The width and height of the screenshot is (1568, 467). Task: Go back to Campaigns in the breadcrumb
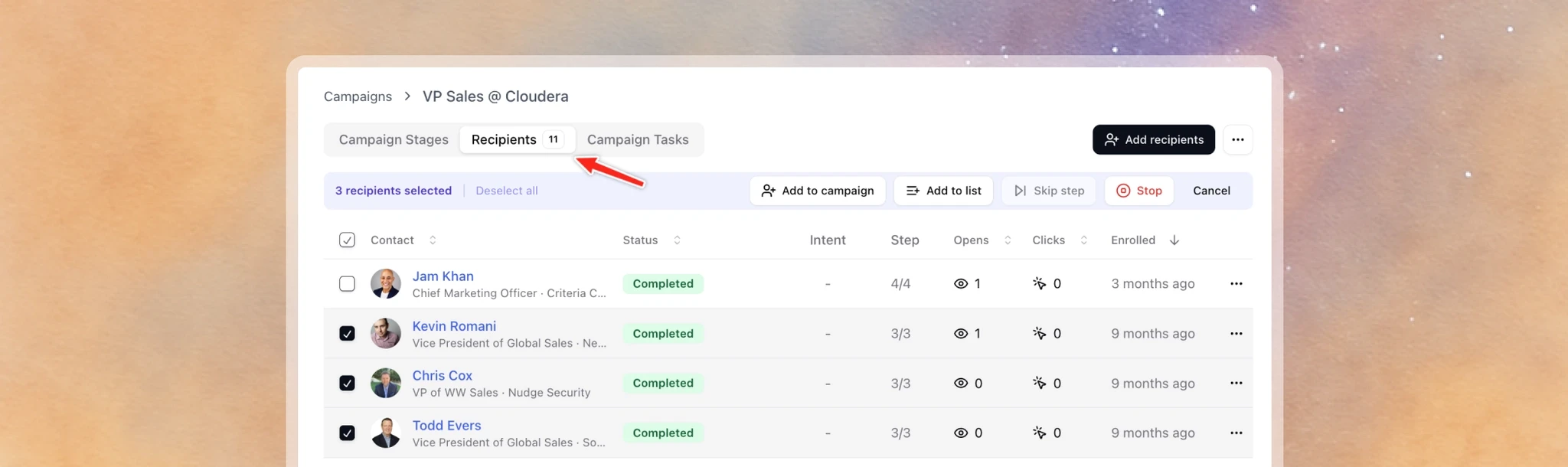pyautogui.click(x=358, y=96)
